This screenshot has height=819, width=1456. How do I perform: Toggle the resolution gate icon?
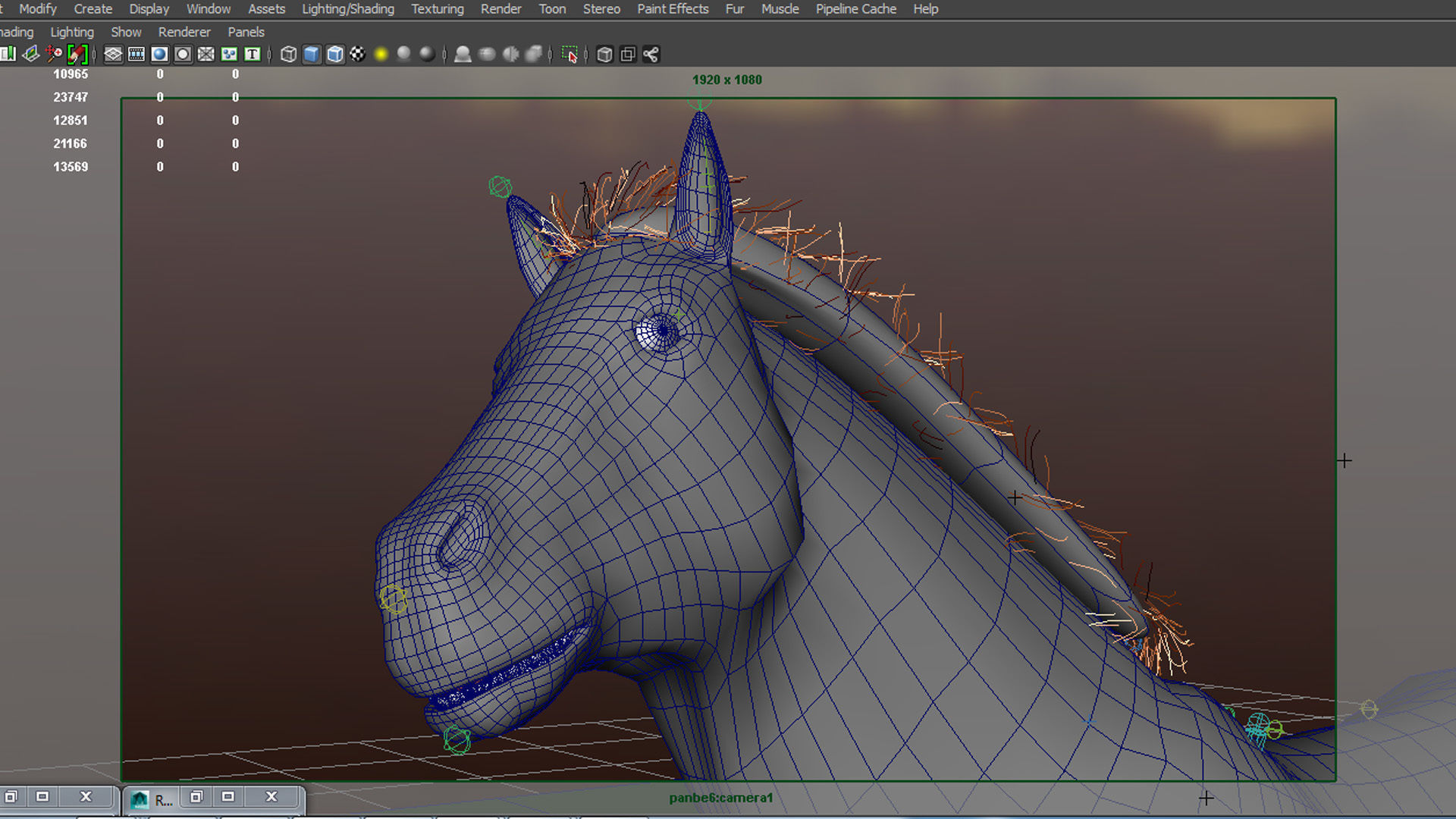tap(159, 54)
